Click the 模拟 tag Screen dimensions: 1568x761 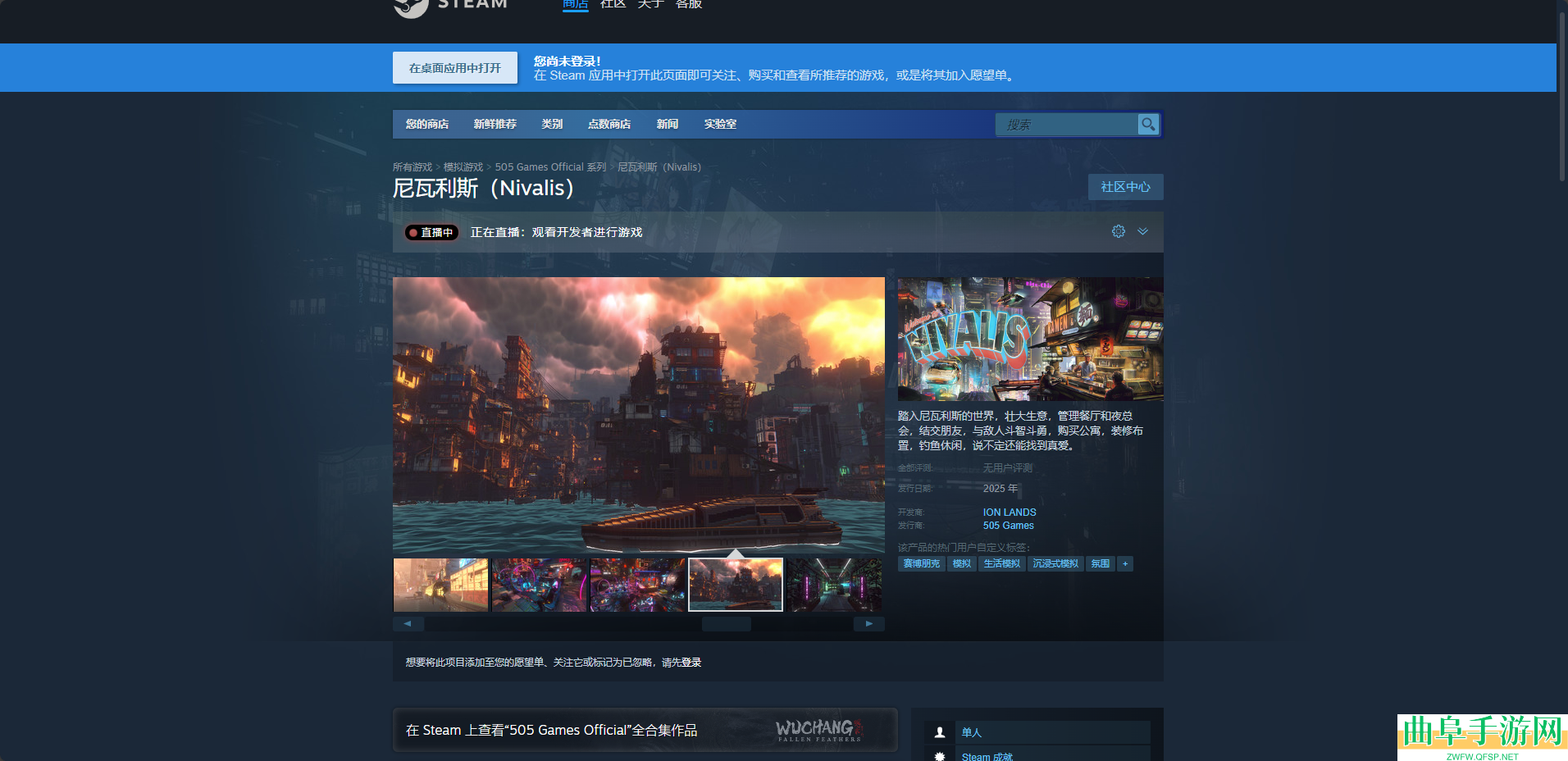[x=962, y=563]
